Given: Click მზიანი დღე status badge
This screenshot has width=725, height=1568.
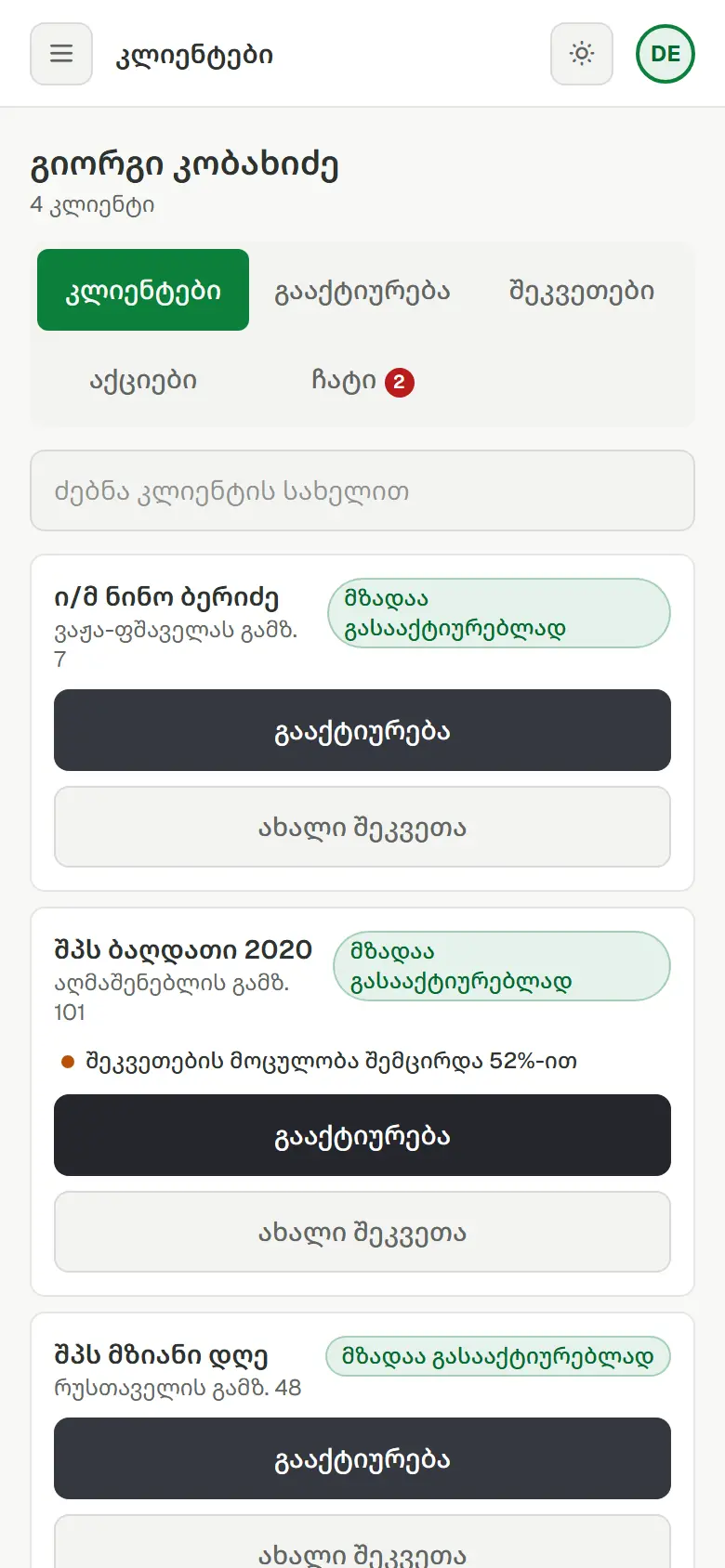Looking at the screenshot, I should [498, 1356].
